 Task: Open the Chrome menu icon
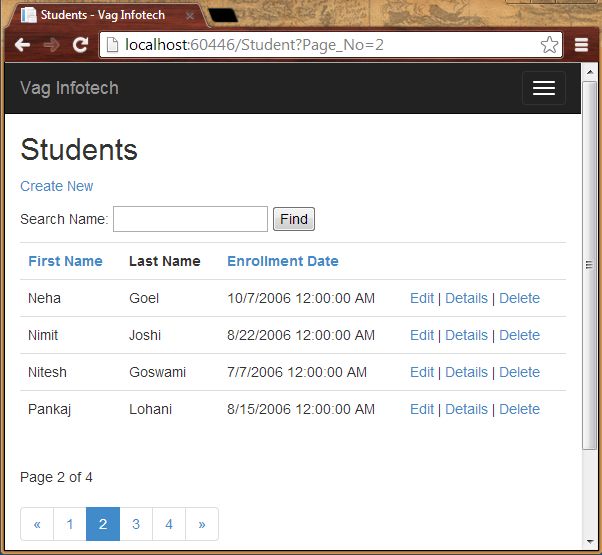[x=581, y=45]
